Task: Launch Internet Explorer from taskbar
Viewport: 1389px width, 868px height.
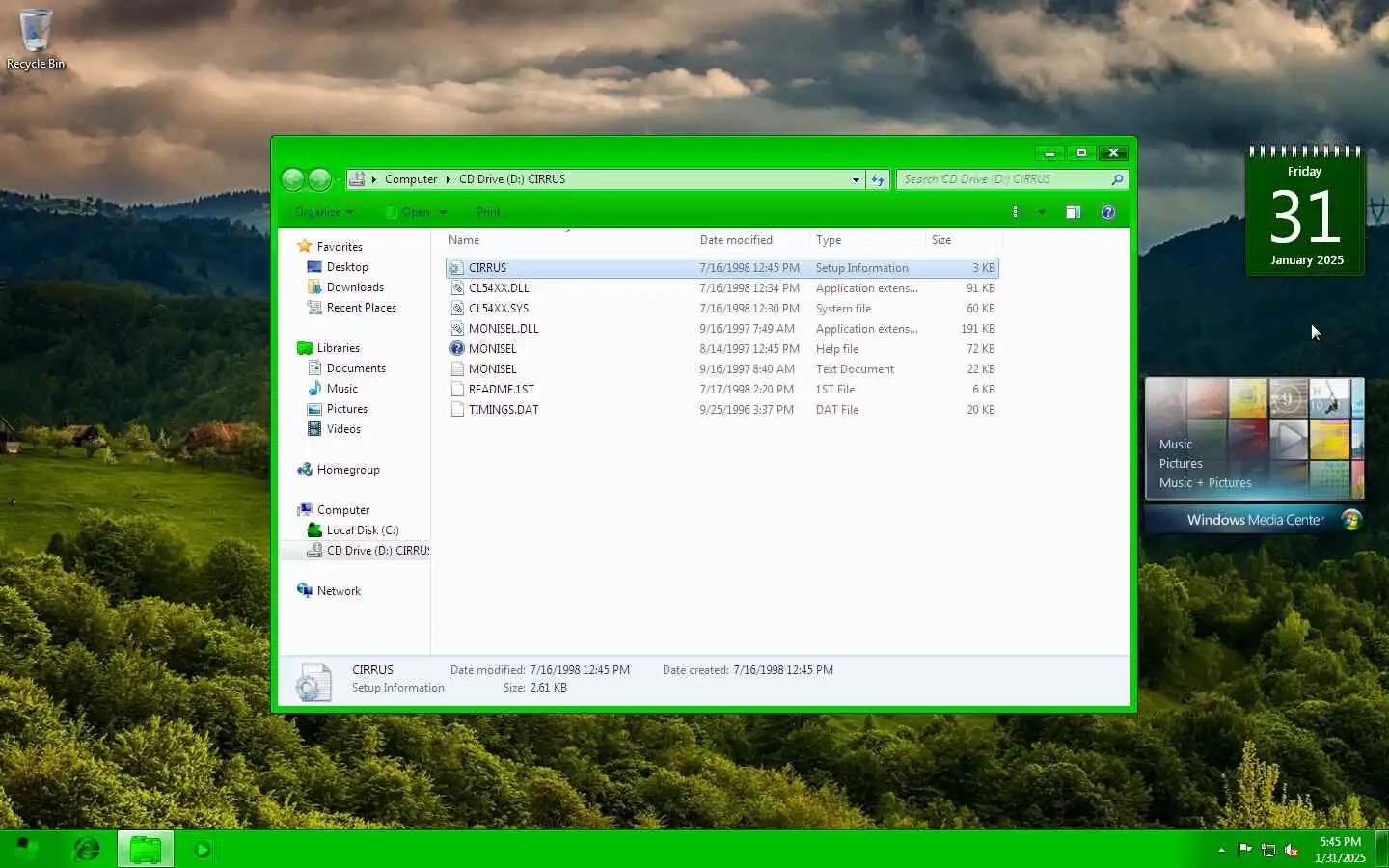Action: point(88,850)
